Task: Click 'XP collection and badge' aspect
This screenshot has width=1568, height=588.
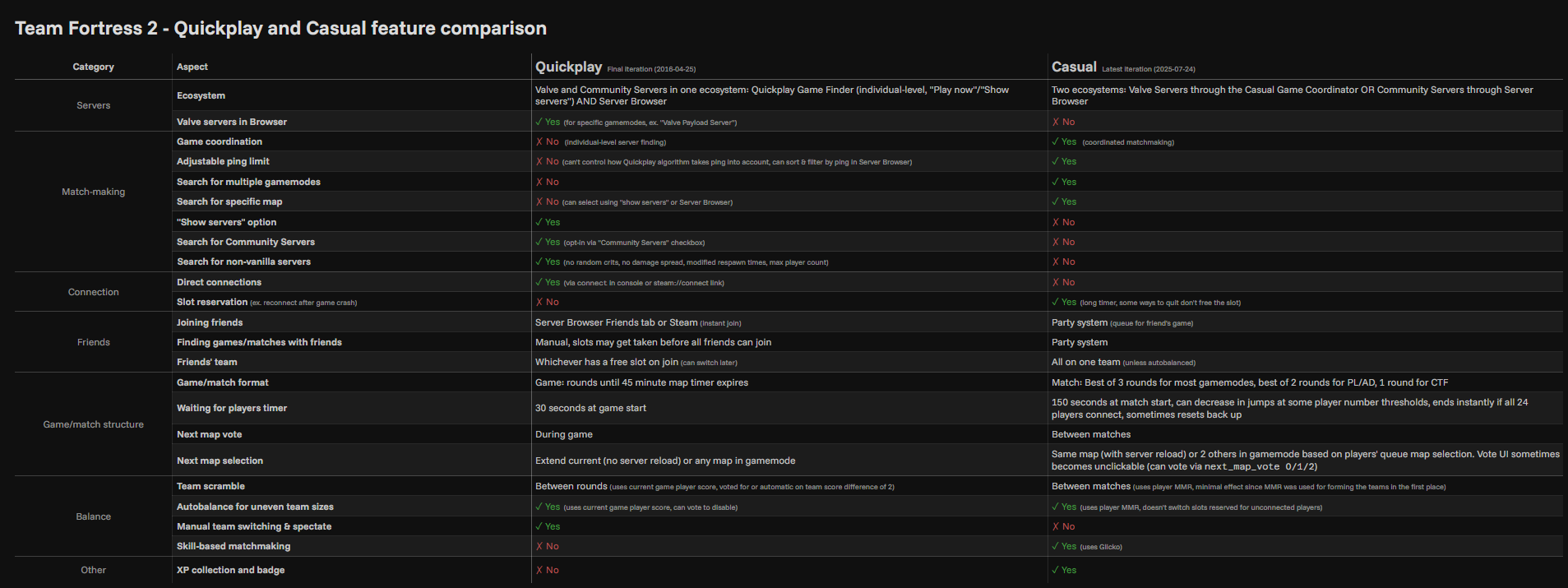Action: [x=230, y=570]
